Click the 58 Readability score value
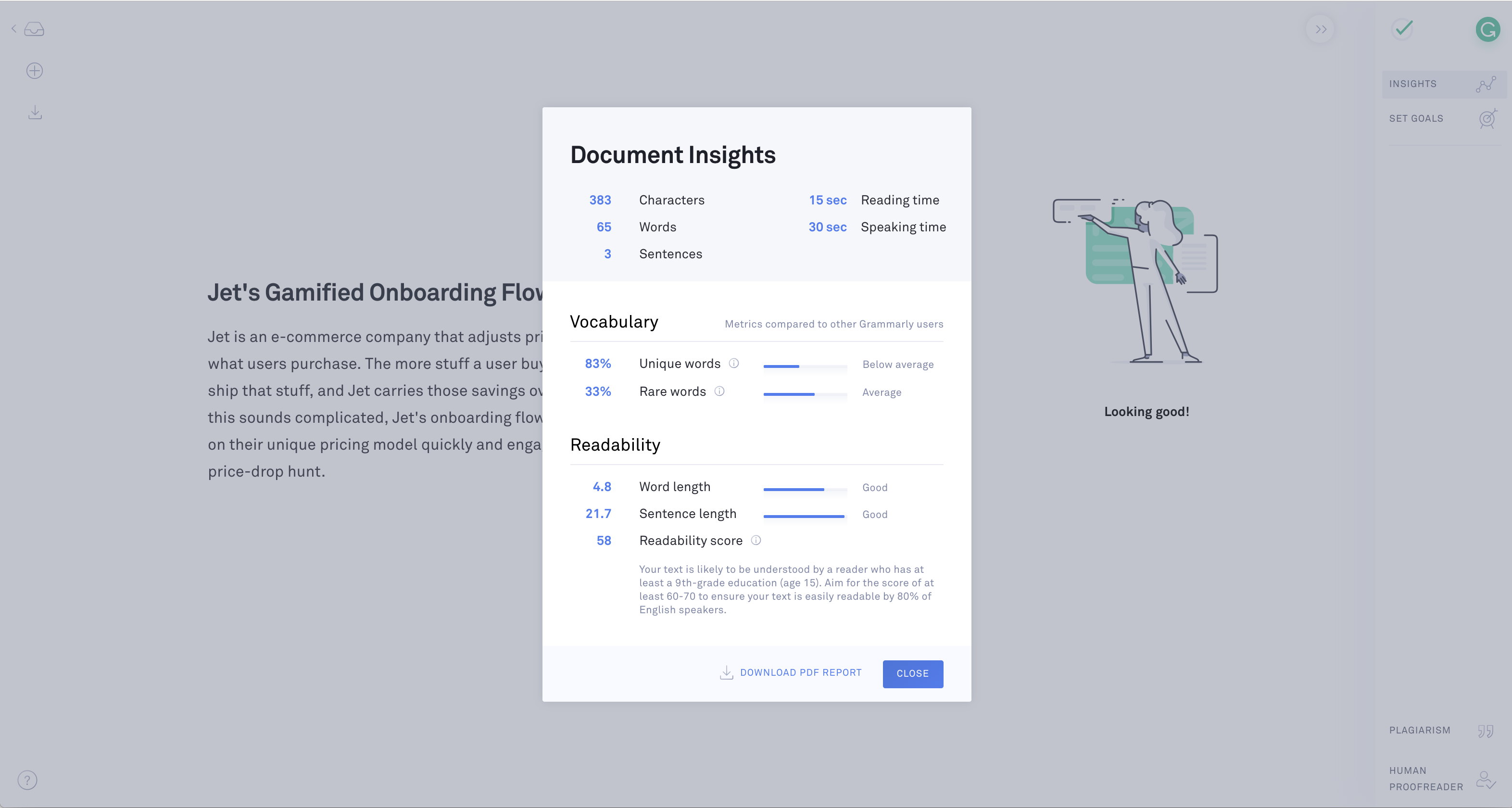The width and height of the screenshot is (1512, 808). tap(604, 540)
